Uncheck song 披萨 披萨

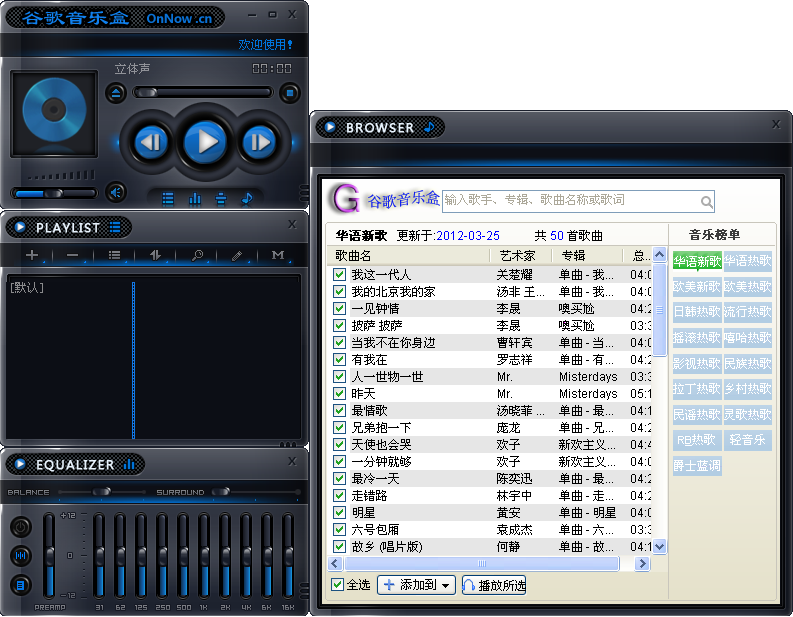(x=339, y=326)
